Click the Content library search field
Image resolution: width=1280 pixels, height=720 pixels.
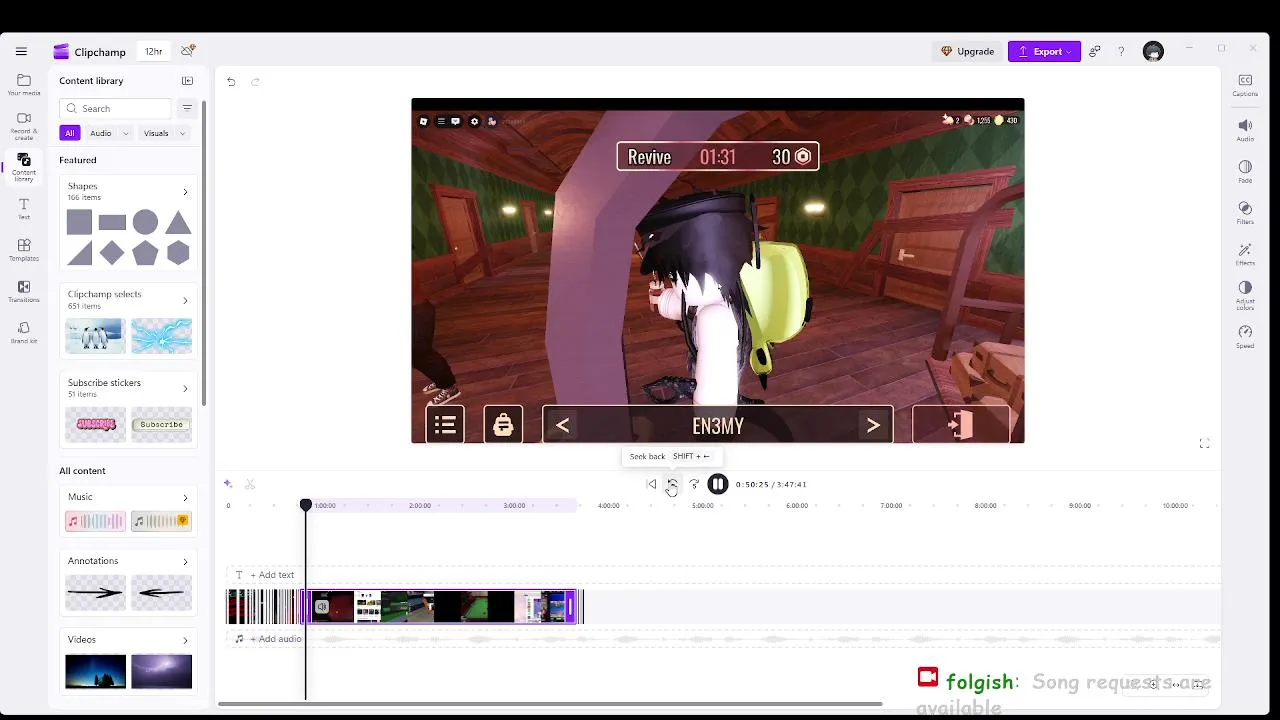(x=115, y=108)
